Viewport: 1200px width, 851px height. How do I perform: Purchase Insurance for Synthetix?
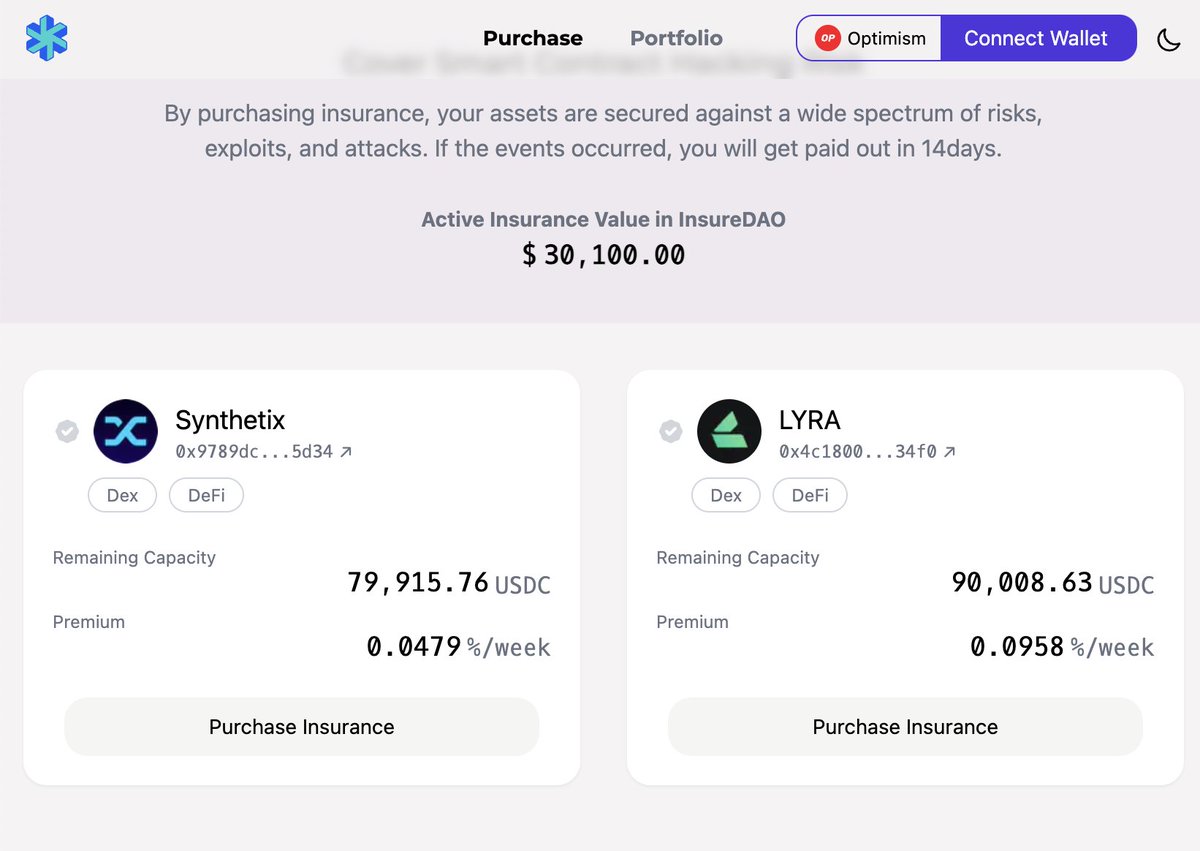[x=302, y=727]
